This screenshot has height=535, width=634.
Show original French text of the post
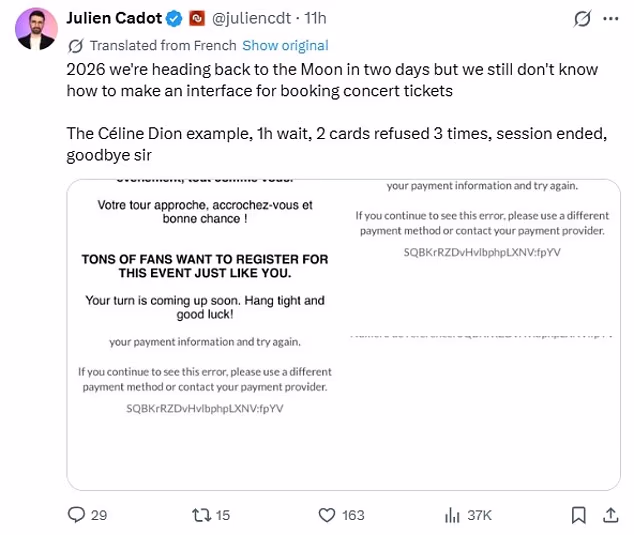[285, 45]
